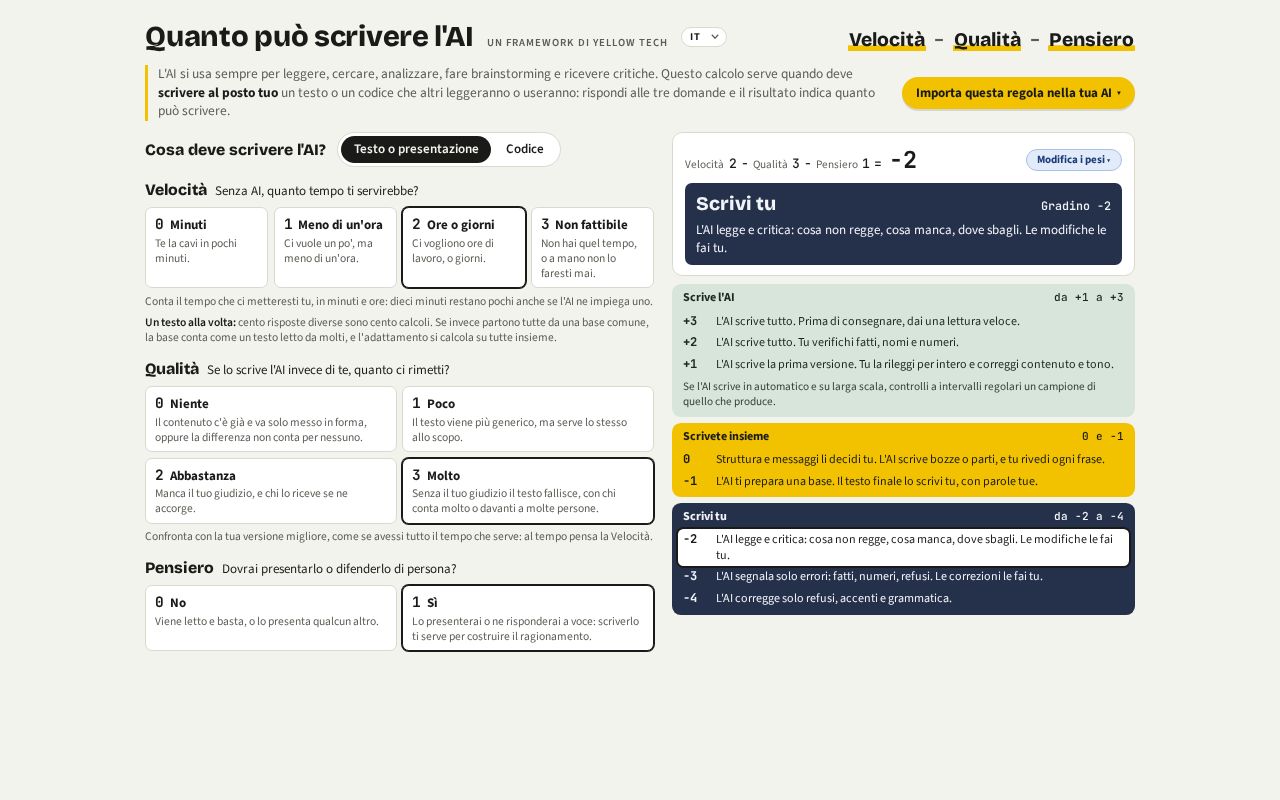Viewport: 1280px width, 800px height.
Task: Click the -1 row 'L'AI ti prepara una base'
Action: [x=903, y=481]
